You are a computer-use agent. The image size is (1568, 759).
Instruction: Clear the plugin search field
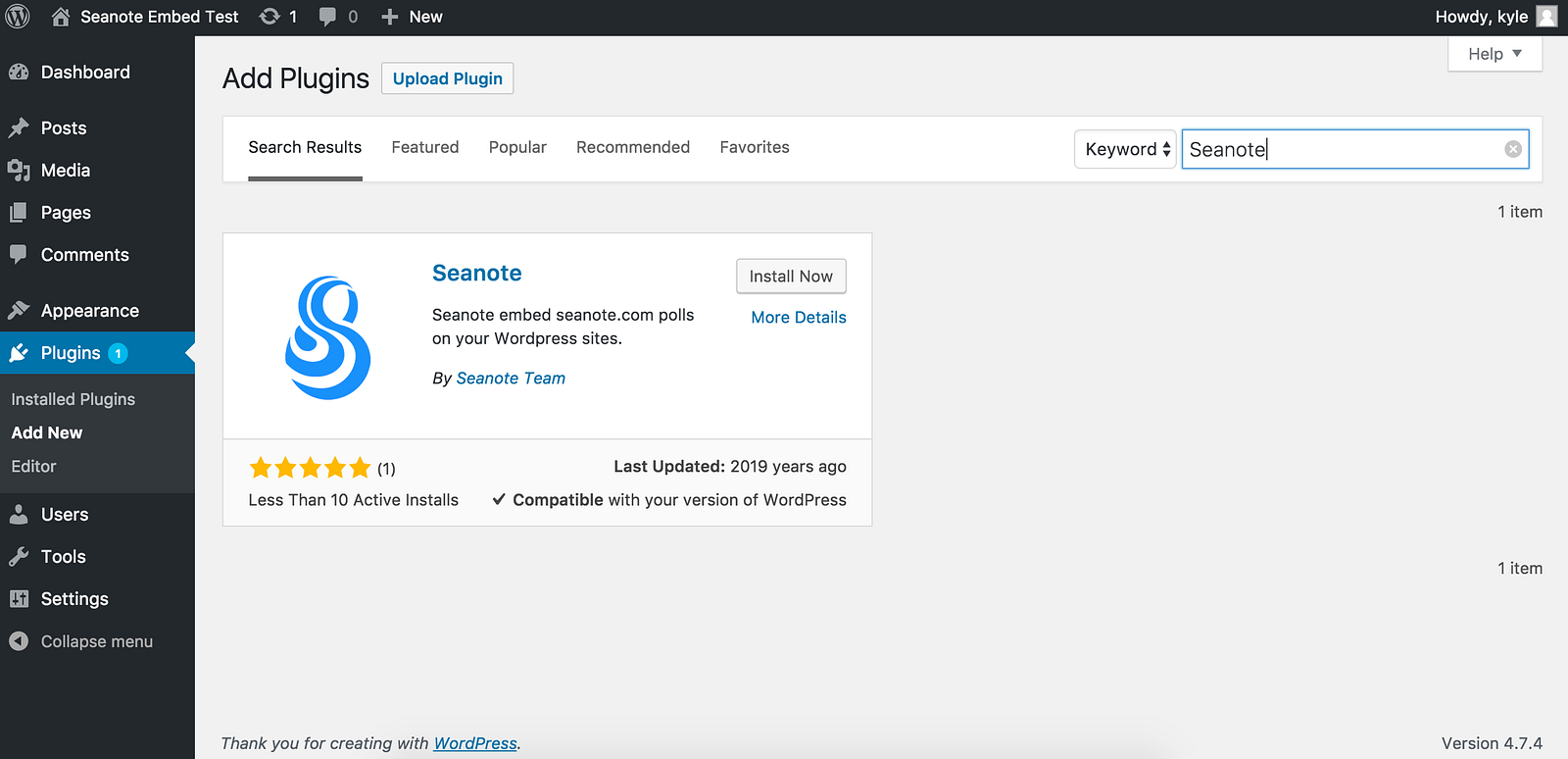[x=1513, y=149]
